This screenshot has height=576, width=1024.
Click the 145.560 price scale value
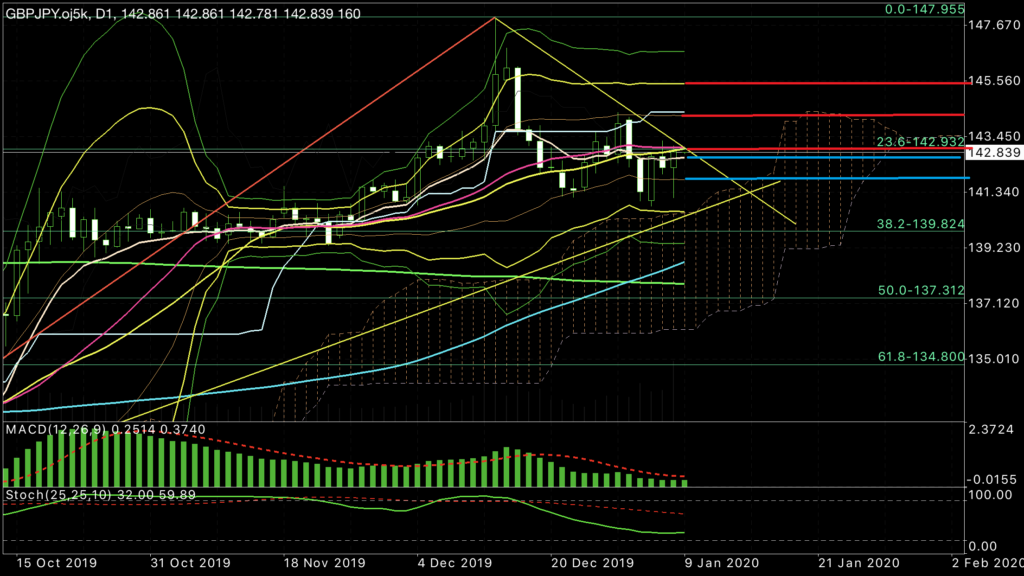pyautogui.click(x=994, y=81)
